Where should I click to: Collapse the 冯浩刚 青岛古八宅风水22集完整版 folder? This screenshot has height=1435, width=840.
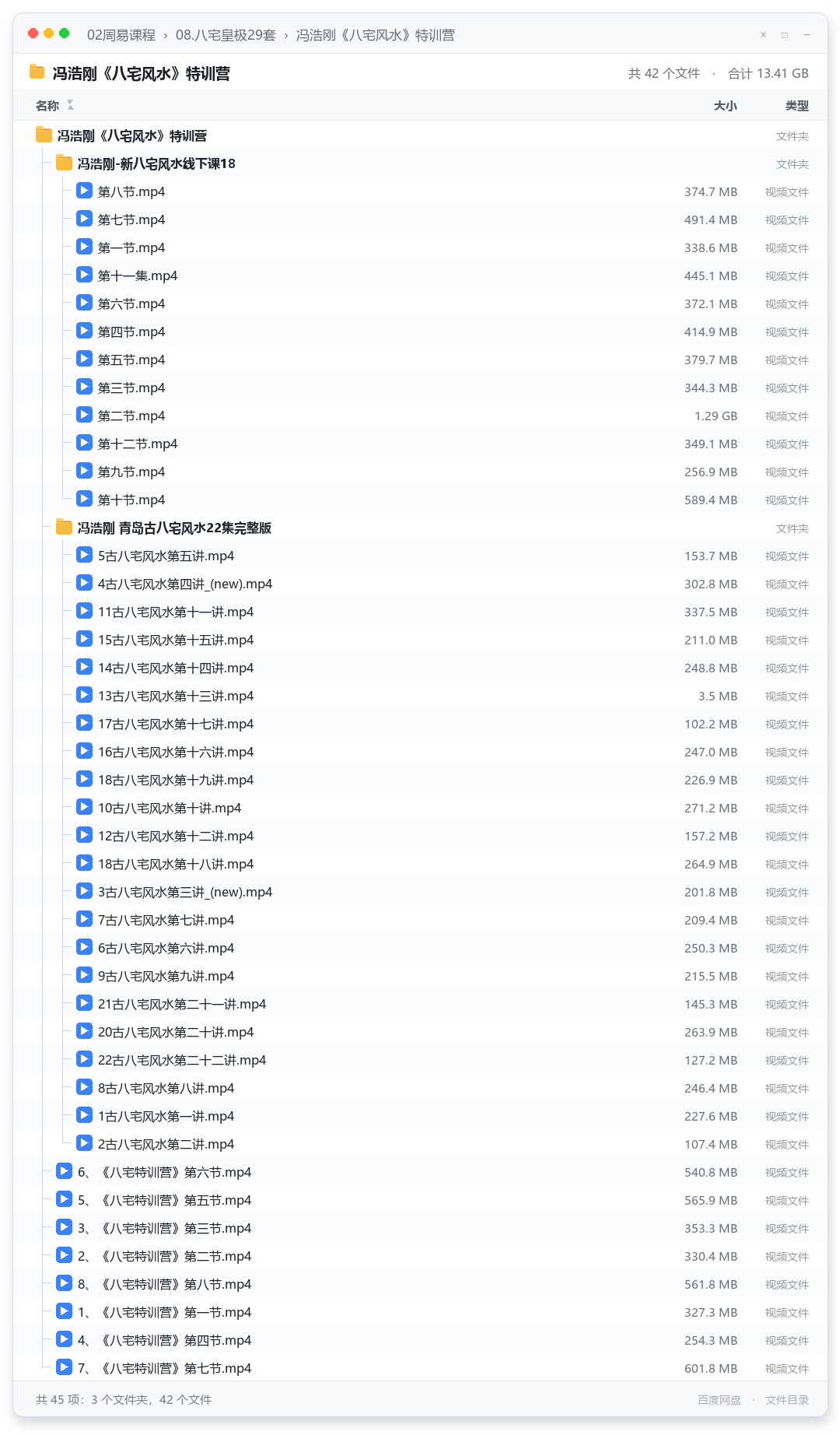point(65,527)
